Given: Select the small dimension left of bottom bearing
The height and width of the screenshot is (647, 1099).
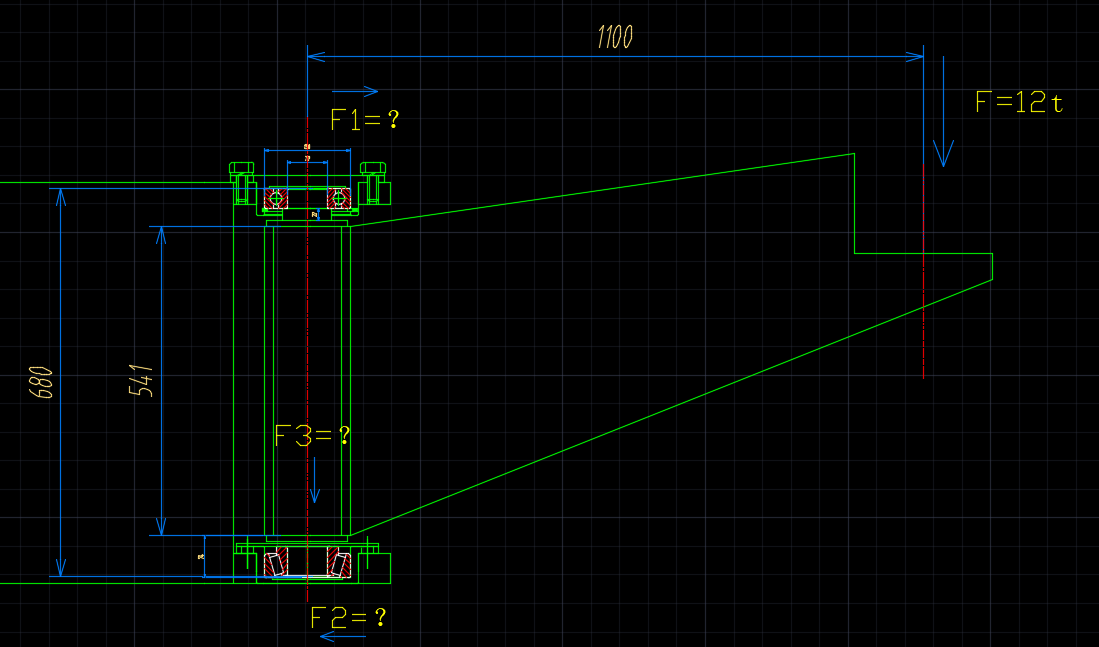Looking at the screenshot, I should (x=203, y=556).
